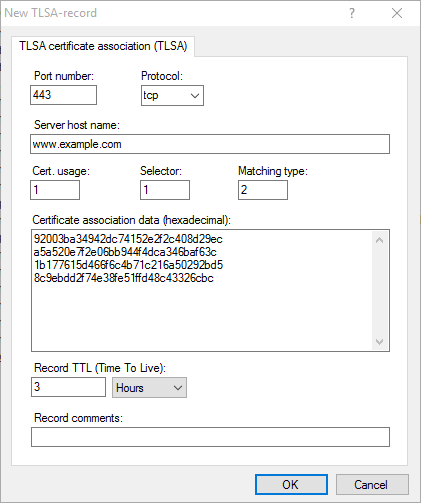Expand the Hours TTL unit dropdown
The height and width of the screenshot is (503, 421).
point(149,388)
